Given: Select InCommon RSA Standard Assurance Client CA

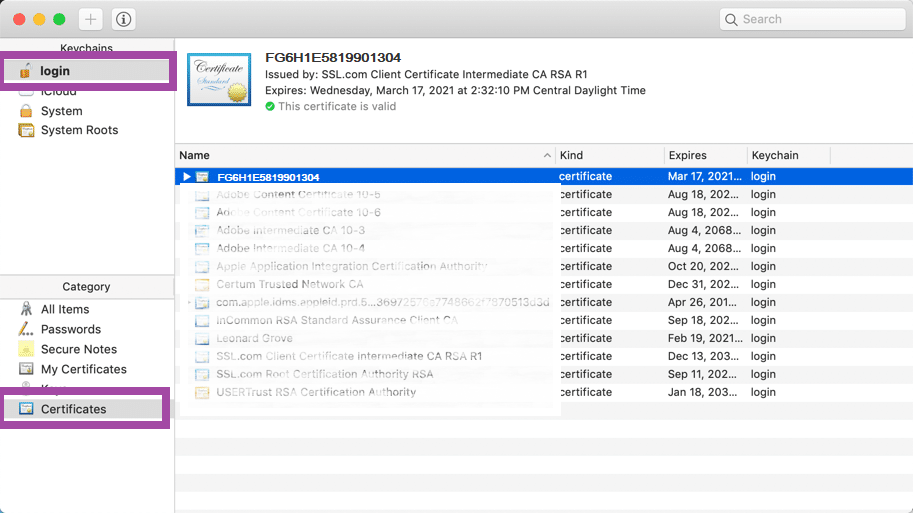Looking at the screenshot, I should (x=544, y=321).
